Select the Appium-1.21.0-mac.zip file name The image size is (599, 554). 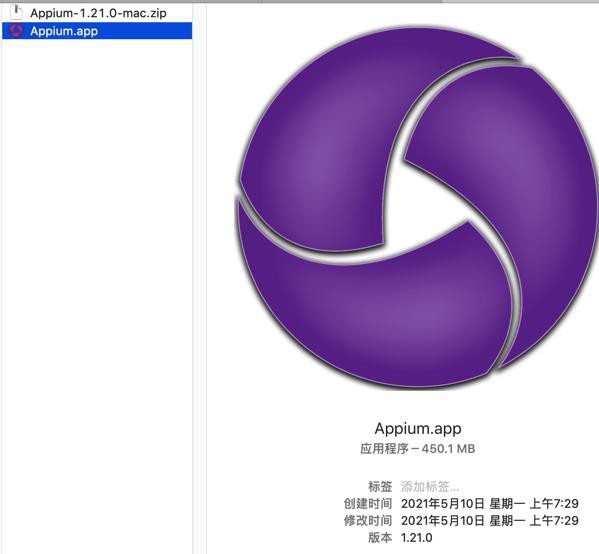[98, 13]
